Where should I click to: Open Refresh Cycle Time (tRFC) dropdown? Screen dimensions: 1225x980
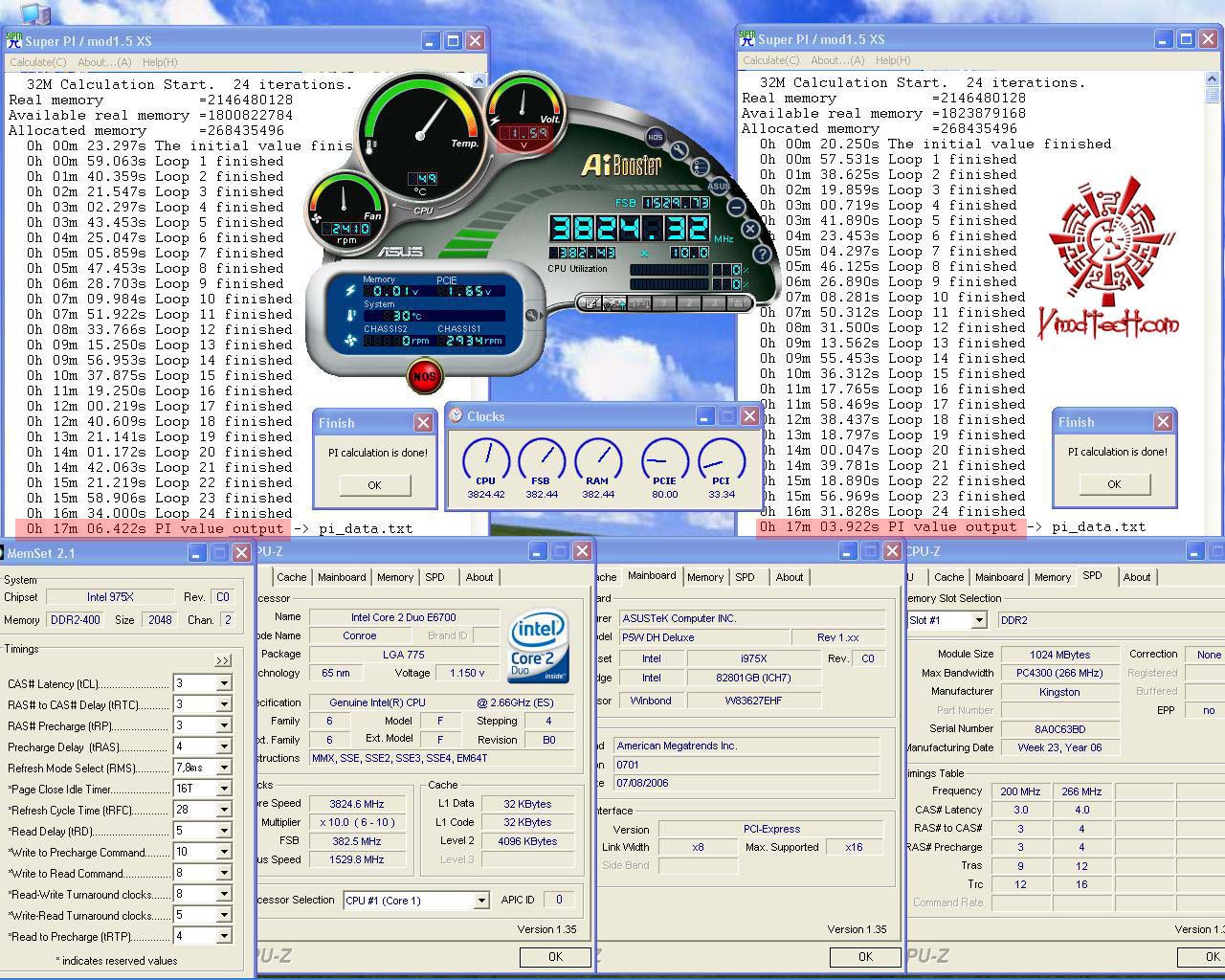pyautogui.click(x=224, y=810)
